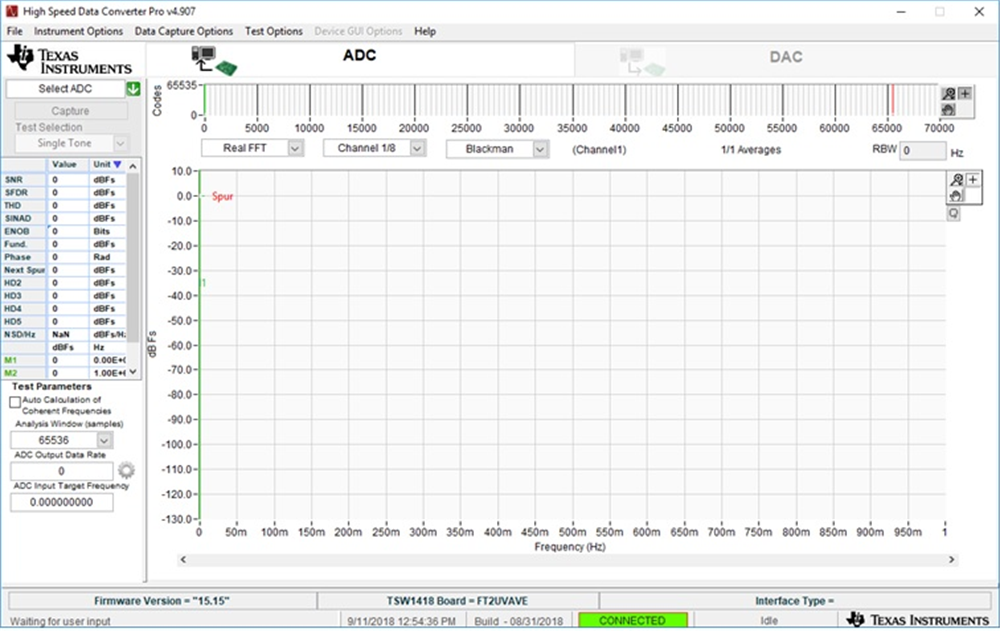Click the gear icon next to ADC Output Data Rate

click(x=126, y=470)
